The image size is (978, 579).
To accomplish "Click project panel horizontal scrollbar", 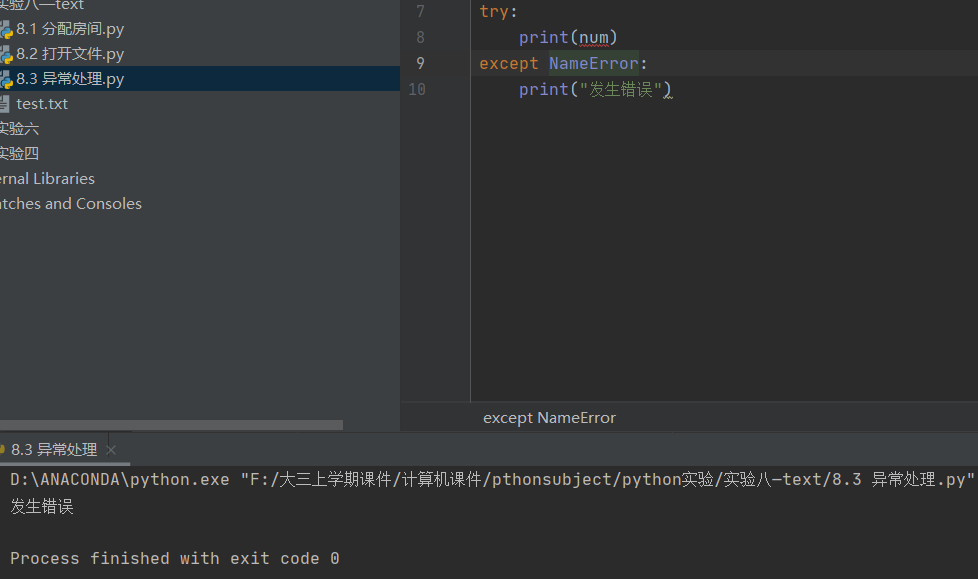I will pos(172,425).
